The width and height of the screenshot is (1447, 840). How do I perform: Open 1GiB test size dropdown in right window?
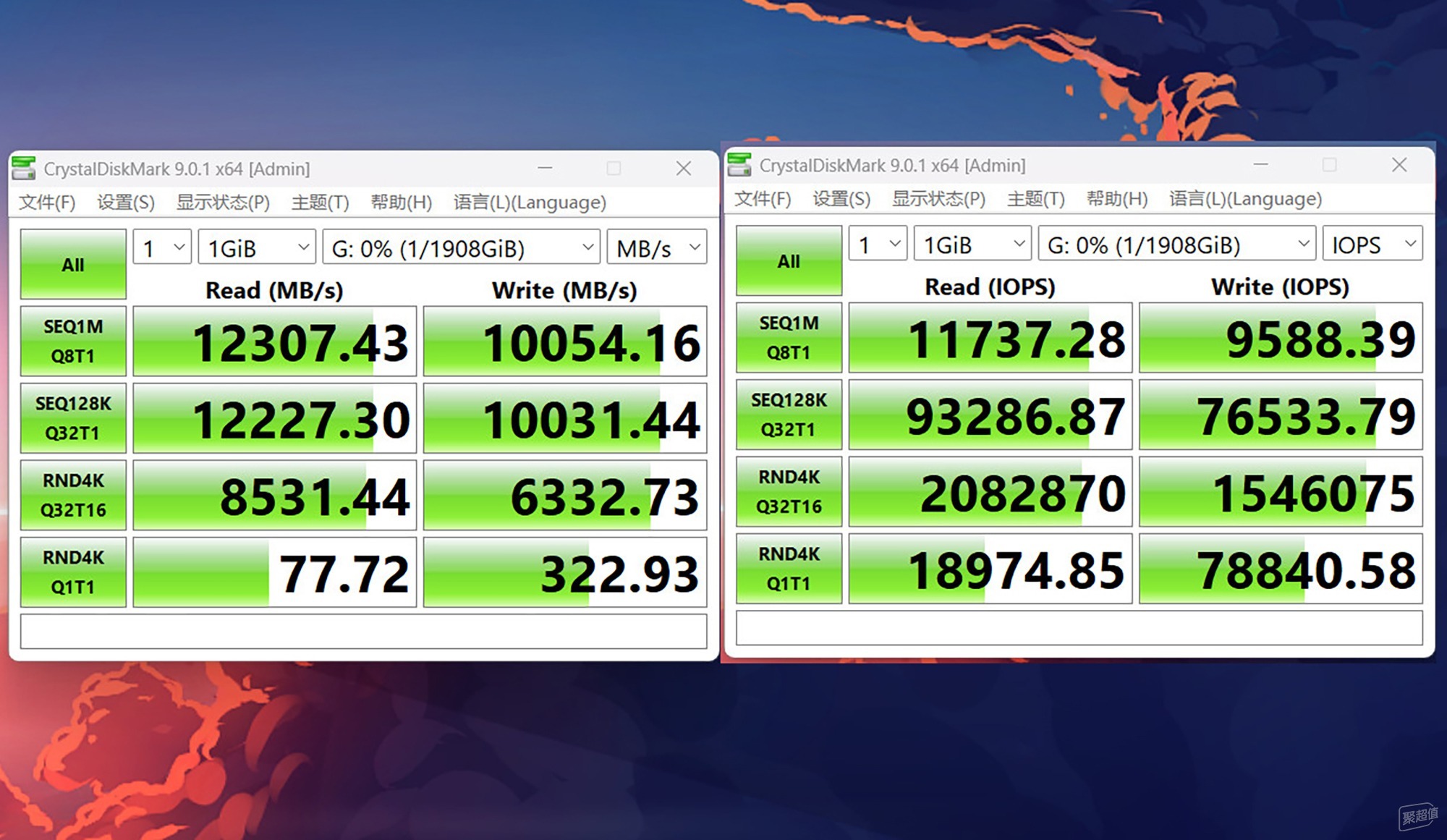(972, 245)
